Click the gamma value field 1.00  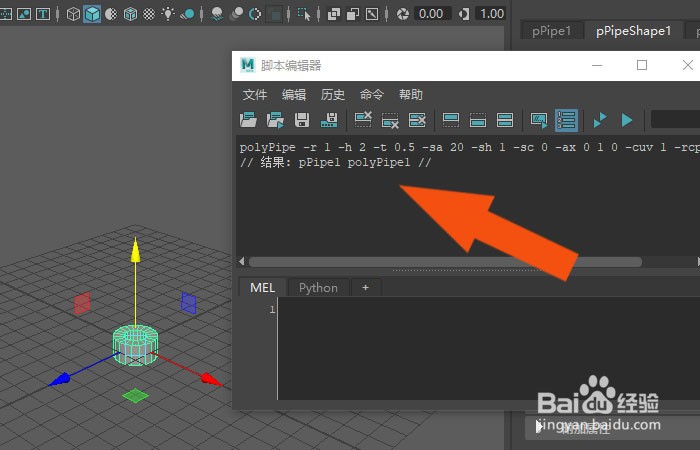coord(492,14)
